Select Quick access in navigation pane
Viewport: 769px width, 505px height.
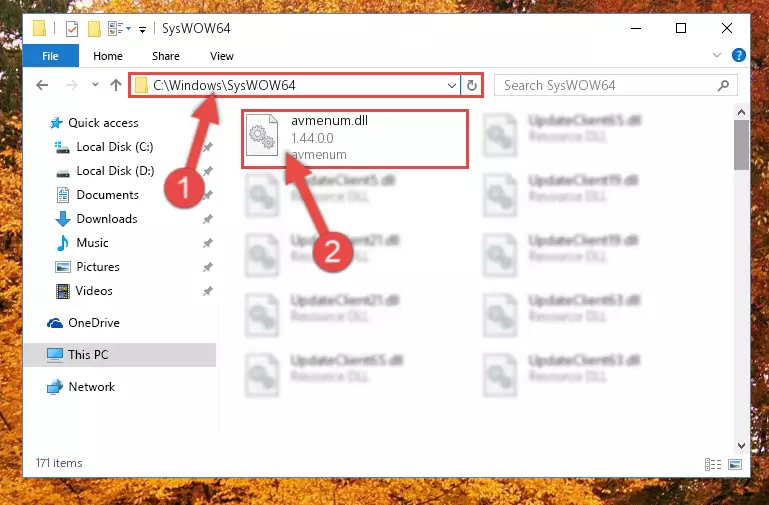point(94,123)
